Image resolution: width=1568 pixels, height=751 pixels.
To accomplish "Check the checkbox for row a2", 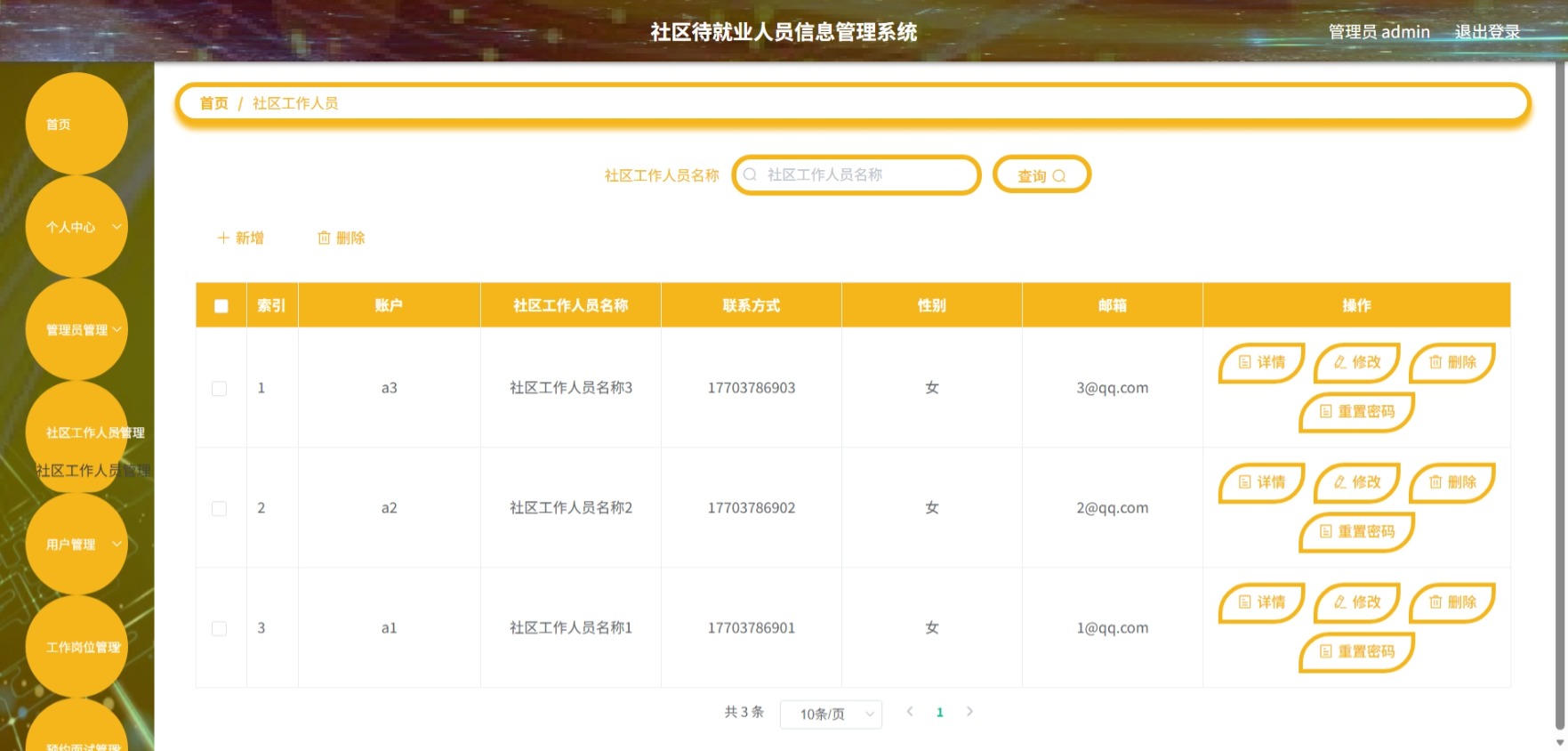I will [219, 509].
